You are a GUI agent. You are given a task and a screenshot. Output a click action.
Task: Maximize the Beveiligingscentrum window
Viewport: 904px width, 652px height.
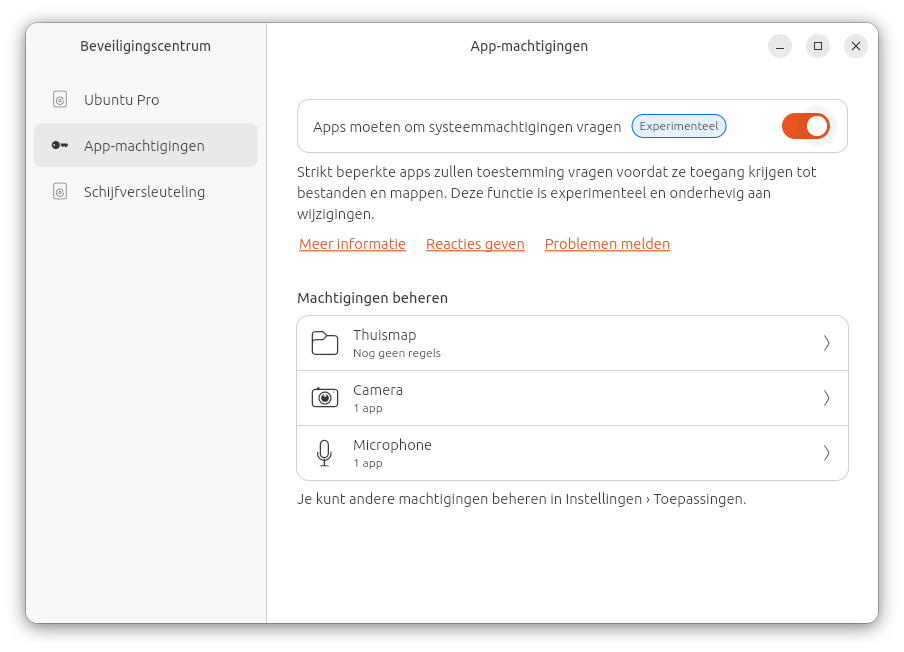click(818, 46)
